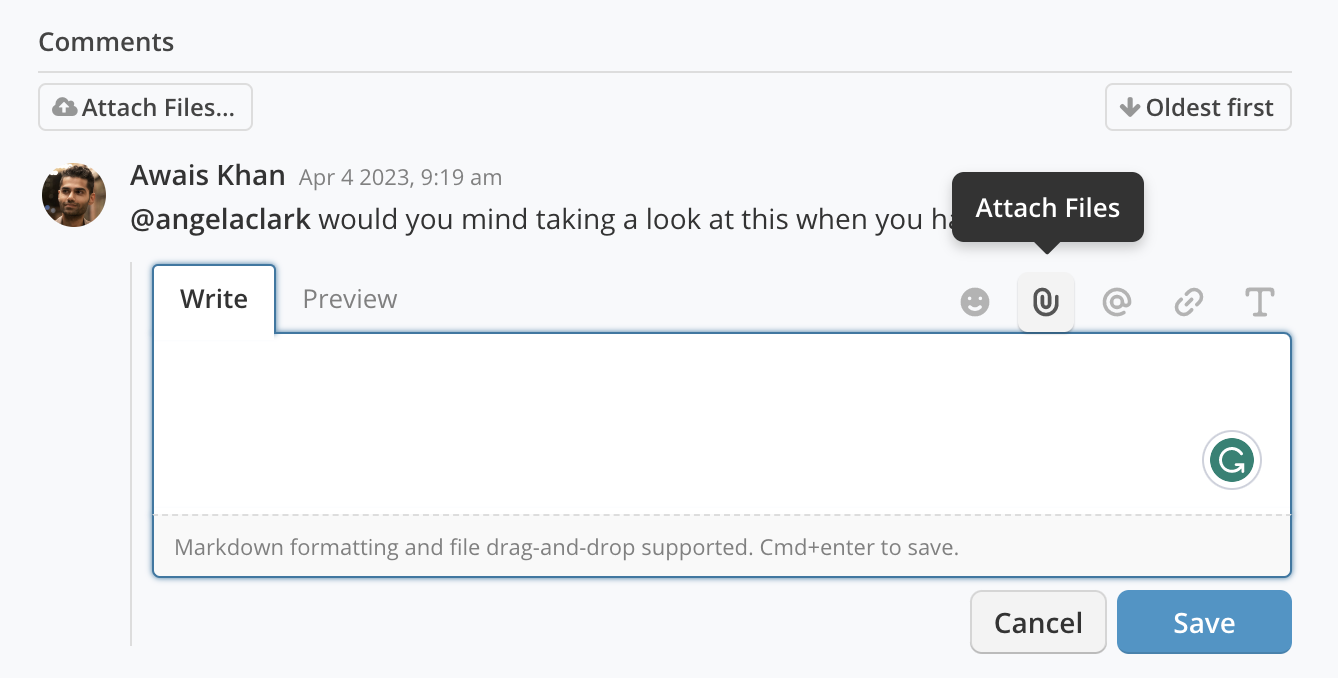Click the Comments section heading

(x=106, y=42)
